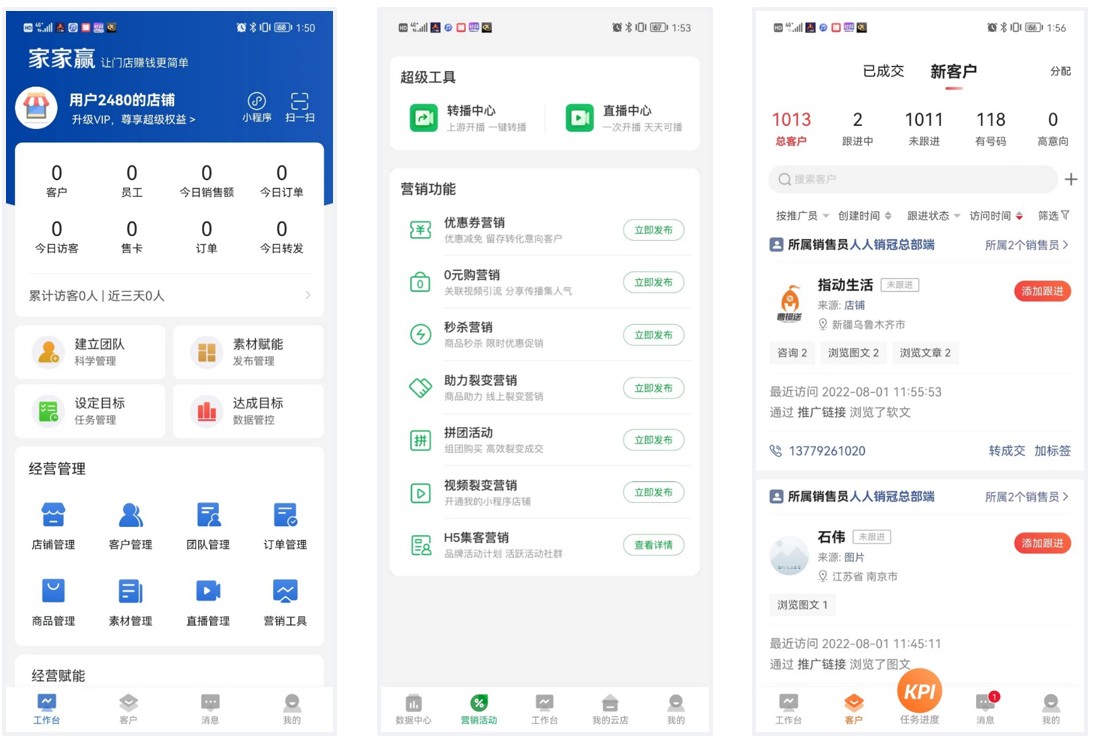Tap 查看详情 for H5集客营销
The image size is (1098, 742).
pos(653,545)
